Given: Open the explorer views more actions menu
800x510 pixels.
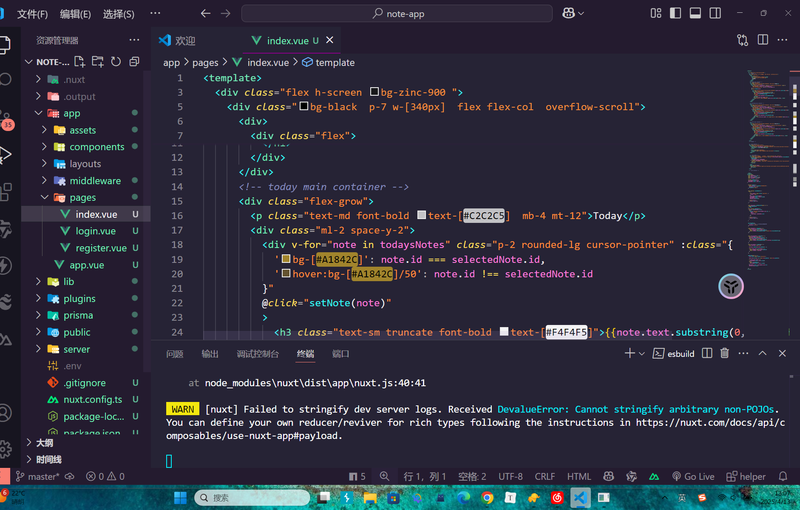Looking at the screenshot, I should pyautogui.click(x=134, y=40).
